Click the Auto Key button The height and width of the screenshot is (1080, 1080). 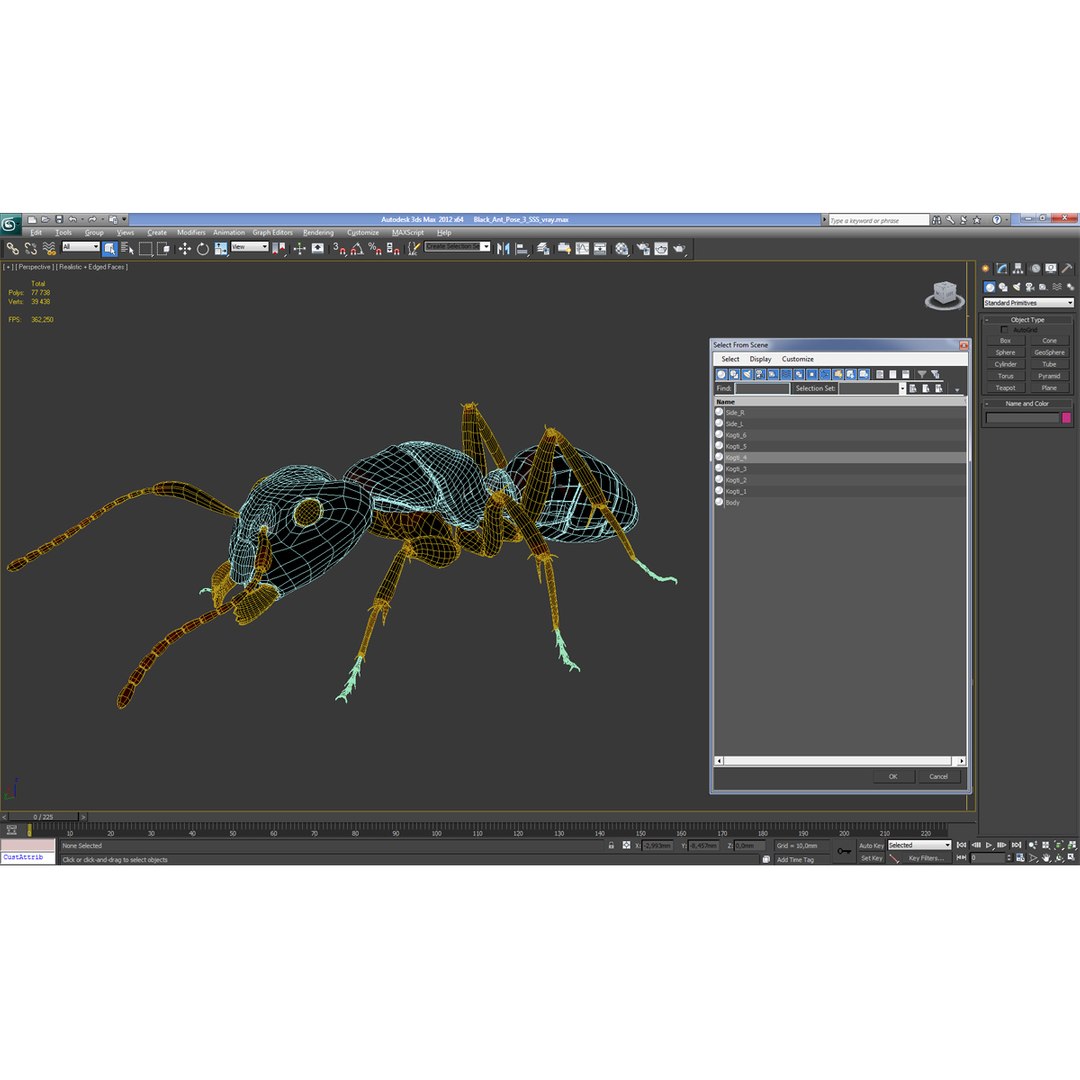[x=871, y=846]
